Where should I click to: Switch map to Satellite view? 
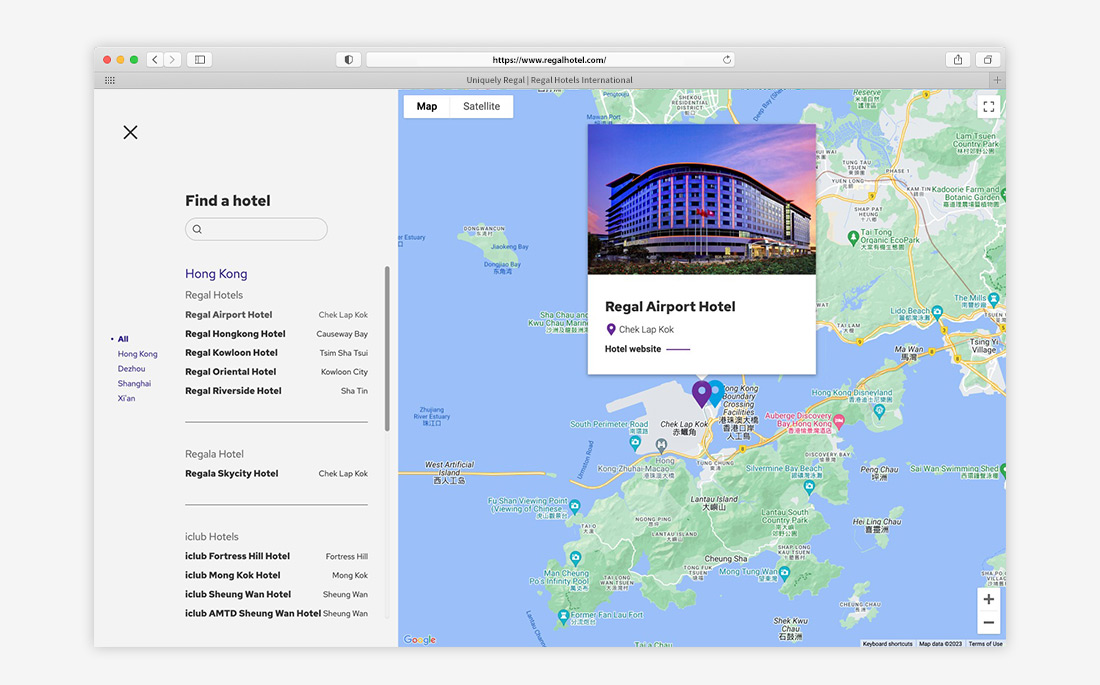point(481,106)
